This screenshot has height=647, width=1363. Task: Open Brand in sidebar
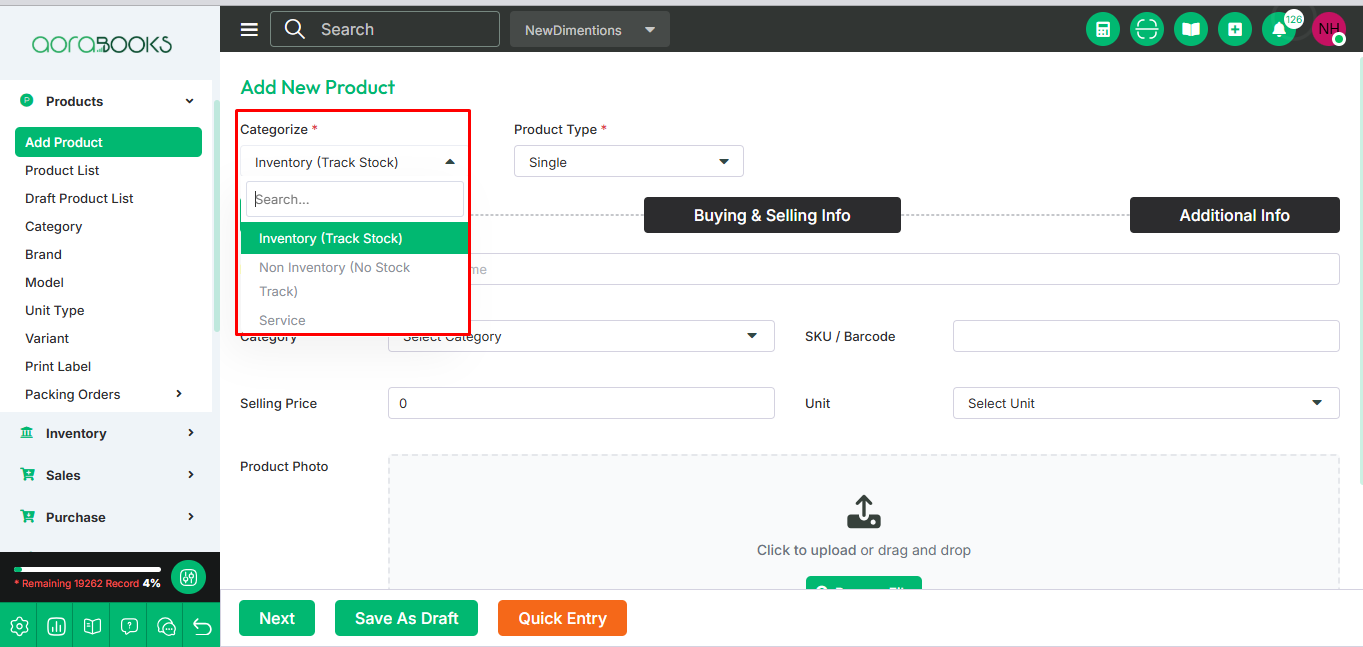point(43,254)
